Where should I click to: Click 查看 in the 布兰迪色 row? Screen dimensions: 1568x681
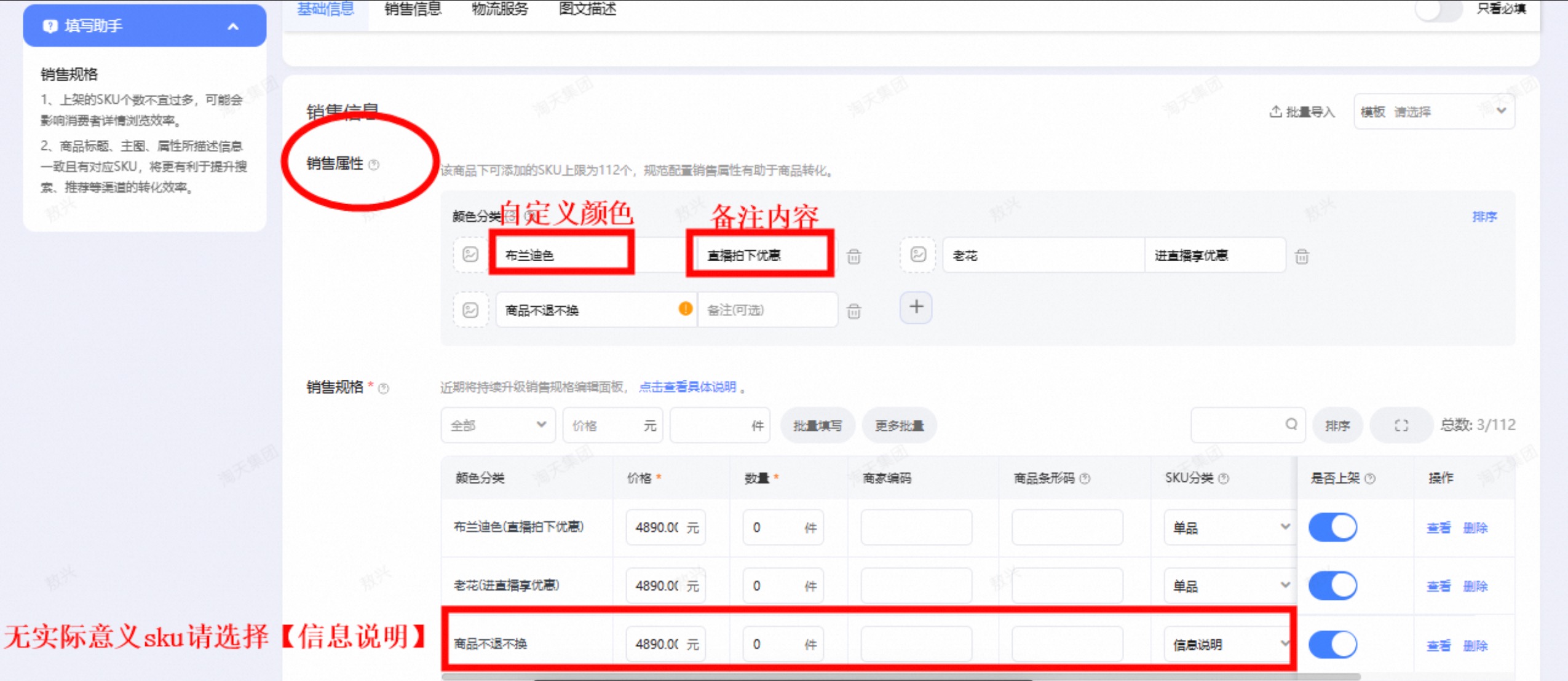click(x=1438, y=527)
